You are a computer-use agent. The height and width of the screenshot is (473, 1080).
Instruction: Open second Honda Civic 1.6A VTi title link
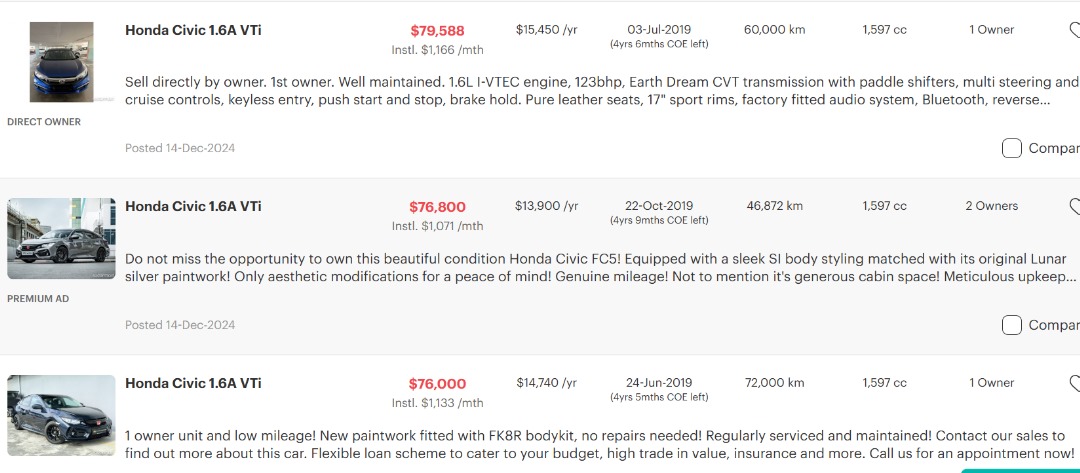(193, 206)
